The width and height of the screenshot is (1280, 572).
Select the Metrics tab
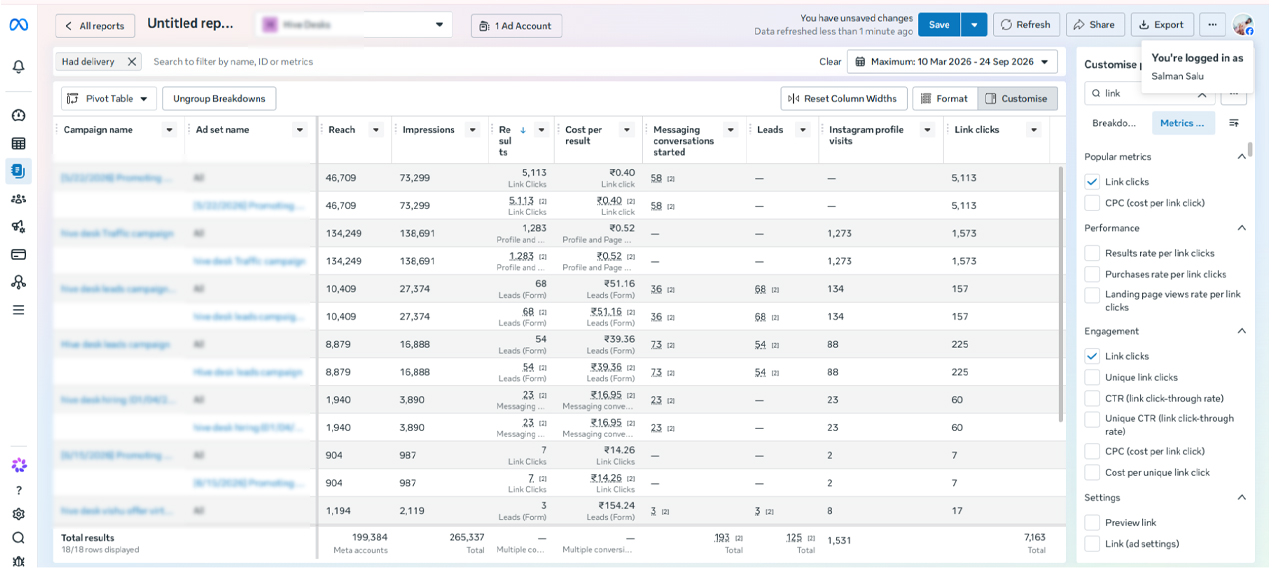tap(1183, 123)
